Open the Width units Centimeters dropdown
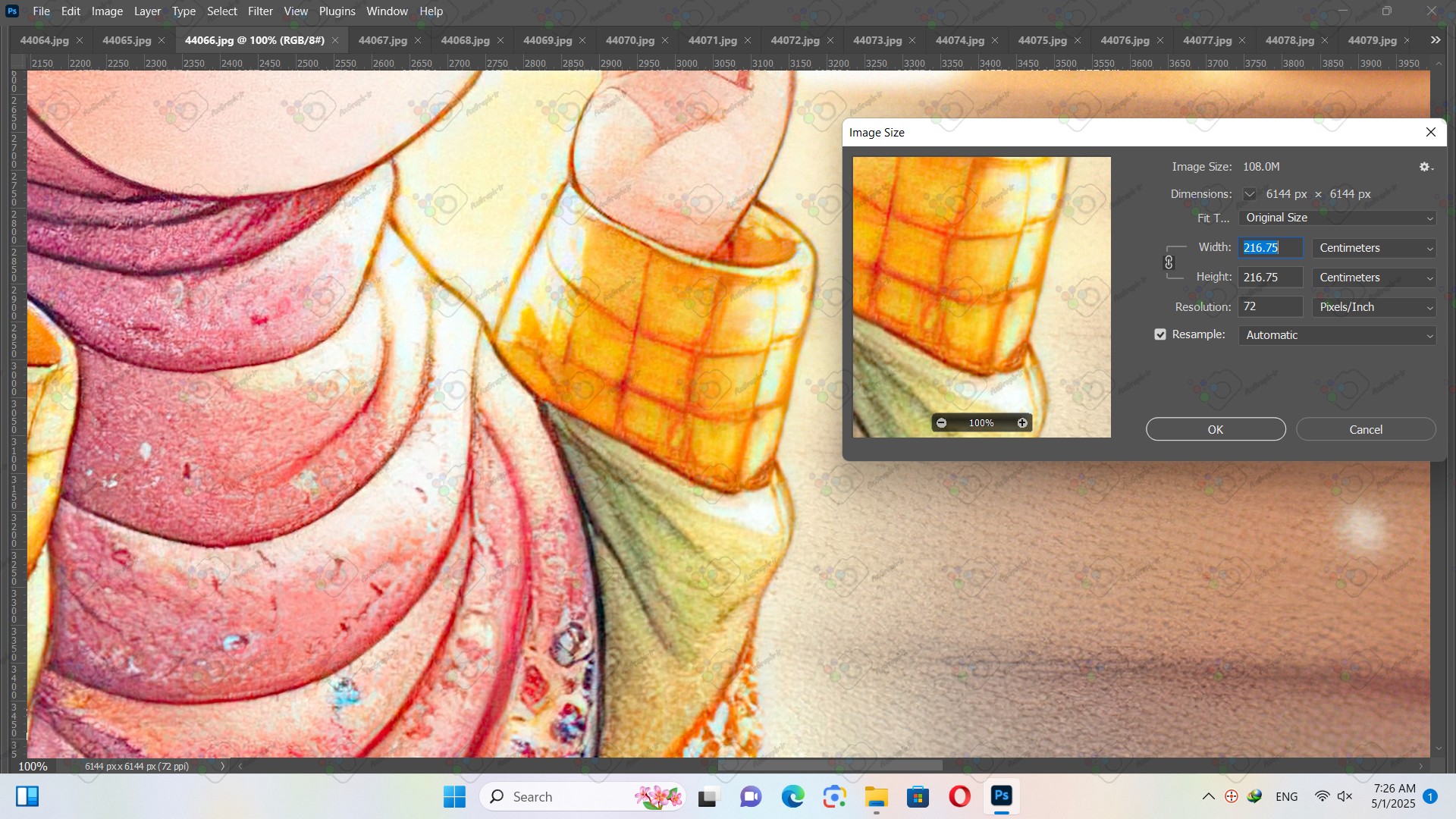The height and width of the screenshot is (819, 1456). 1374,248
